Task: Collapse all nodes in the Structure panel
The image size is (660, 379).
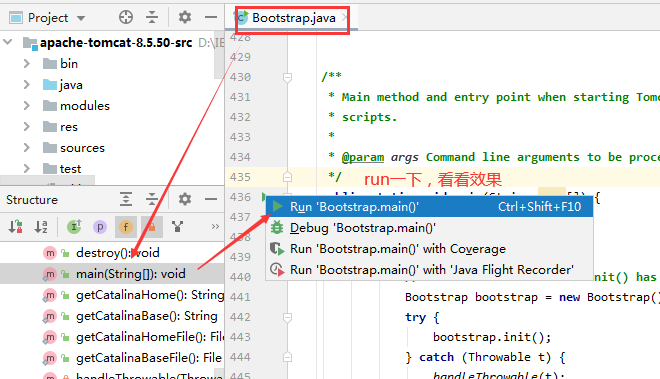Action: pyautogui.click(x=152, y=199)
